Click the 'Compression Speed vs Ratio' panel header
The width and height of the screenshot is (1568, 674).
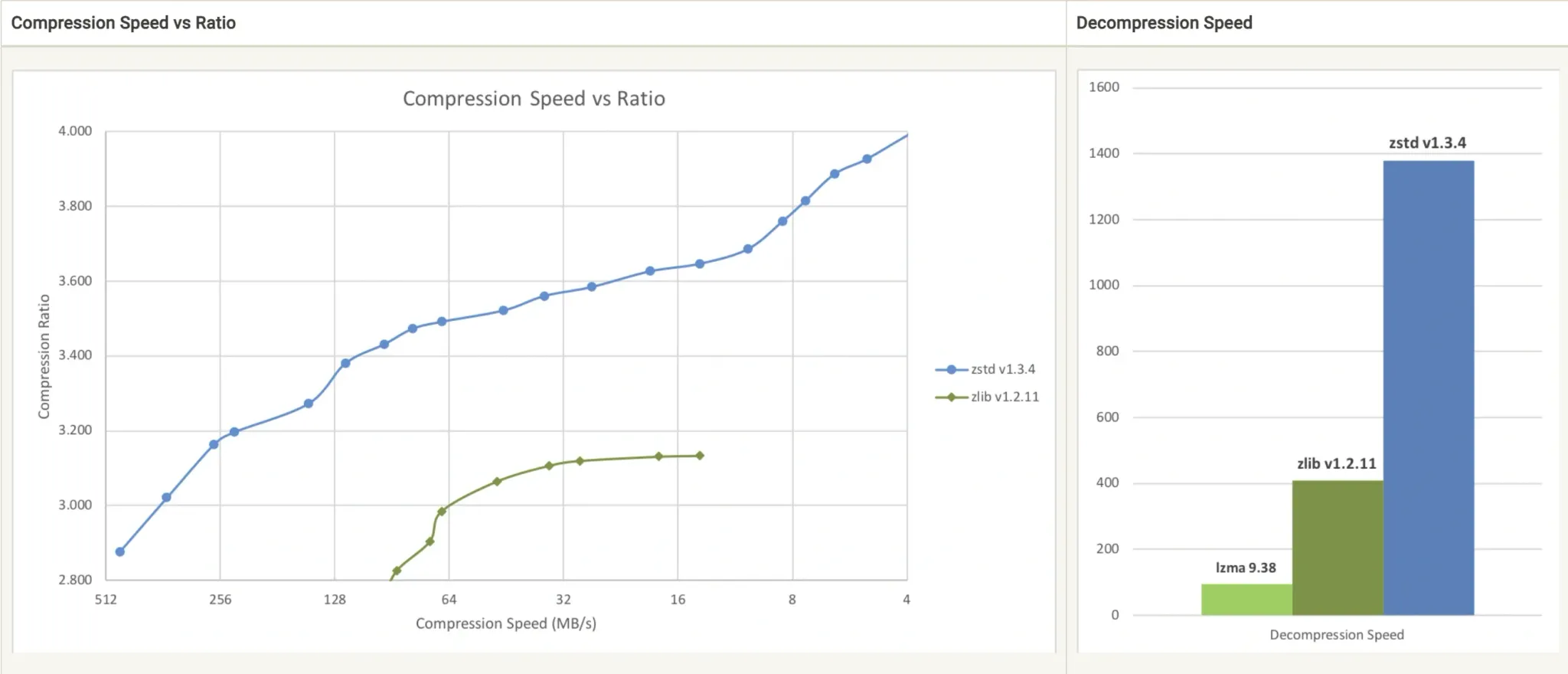click(123, 23)
